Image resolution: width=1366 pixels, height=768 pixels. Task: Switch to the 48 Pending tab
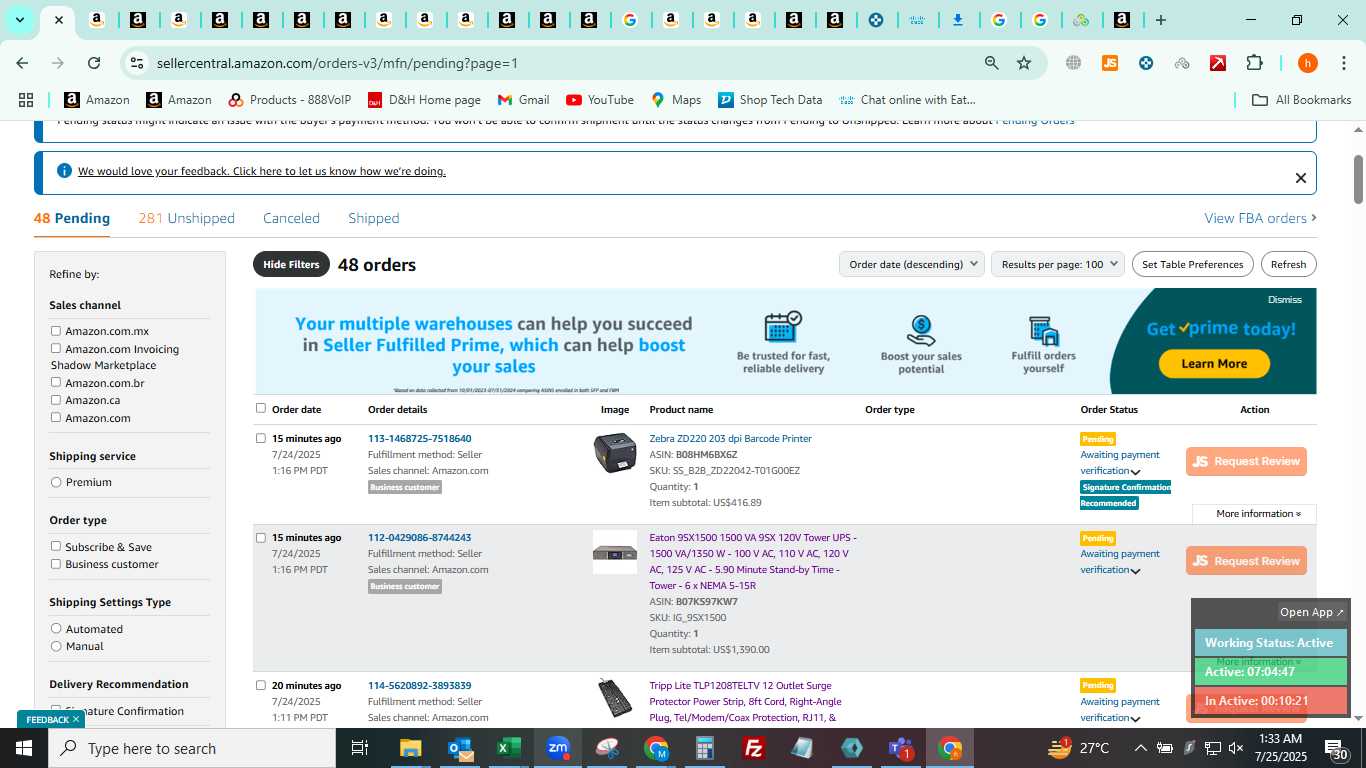point(72,218)
